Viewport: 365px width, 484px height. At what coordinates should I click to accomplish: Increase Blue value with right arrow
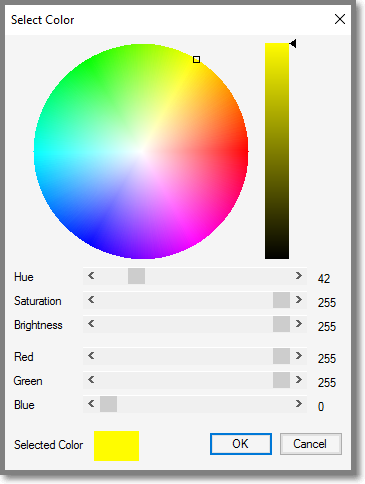[x=299, y=404]
